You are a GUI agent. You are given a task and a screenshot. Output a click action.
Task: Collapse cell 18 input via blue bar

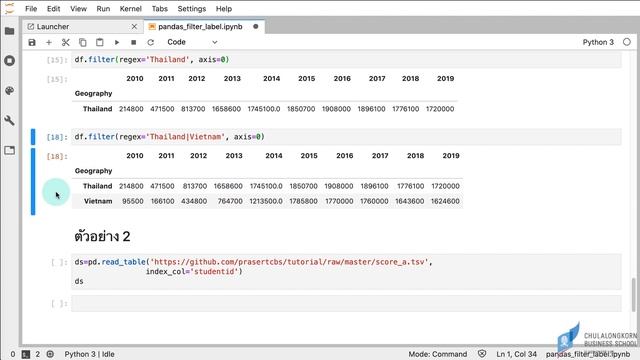tap(33, 137)
